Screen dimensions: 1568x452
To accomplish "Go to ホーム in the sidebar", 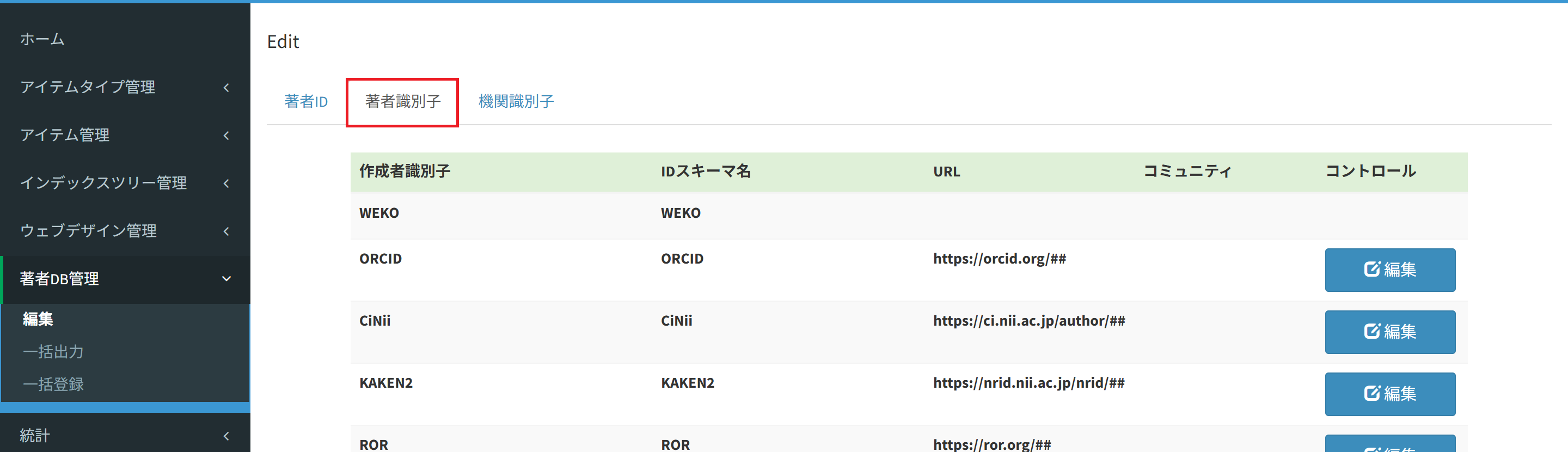I will tap(42, 39).
